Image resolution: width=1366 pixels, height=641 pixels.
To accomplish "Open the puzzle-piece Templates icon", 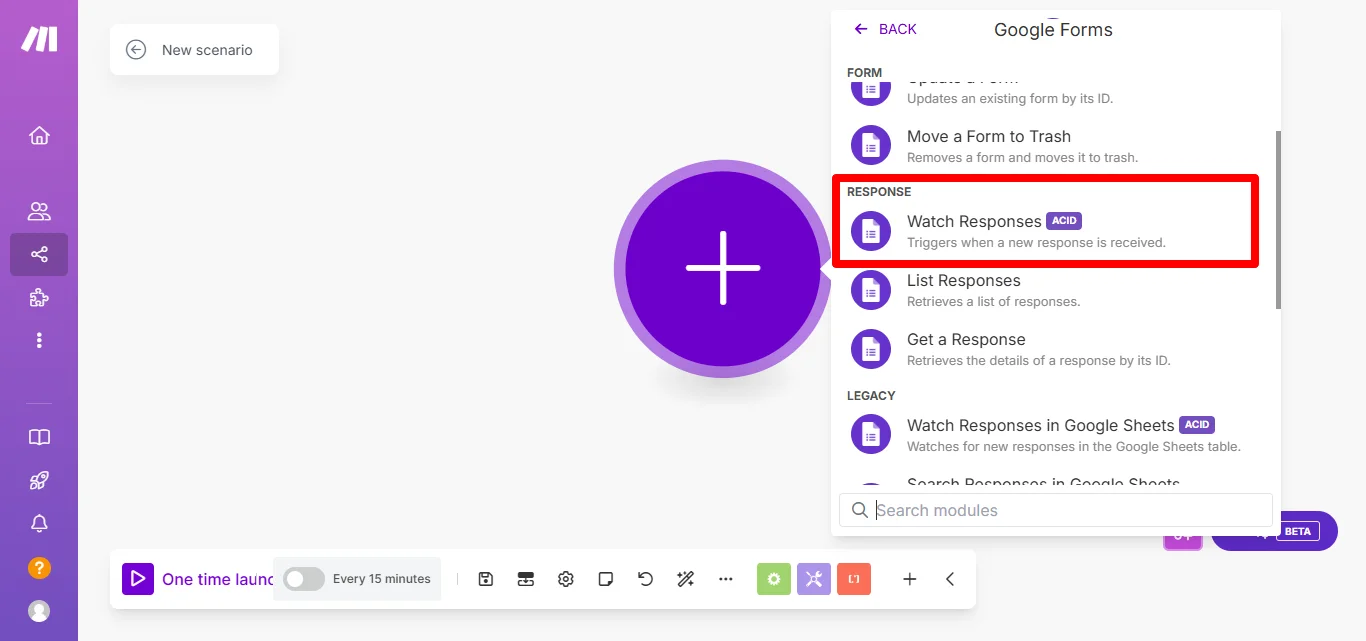I will click(39, 297).
